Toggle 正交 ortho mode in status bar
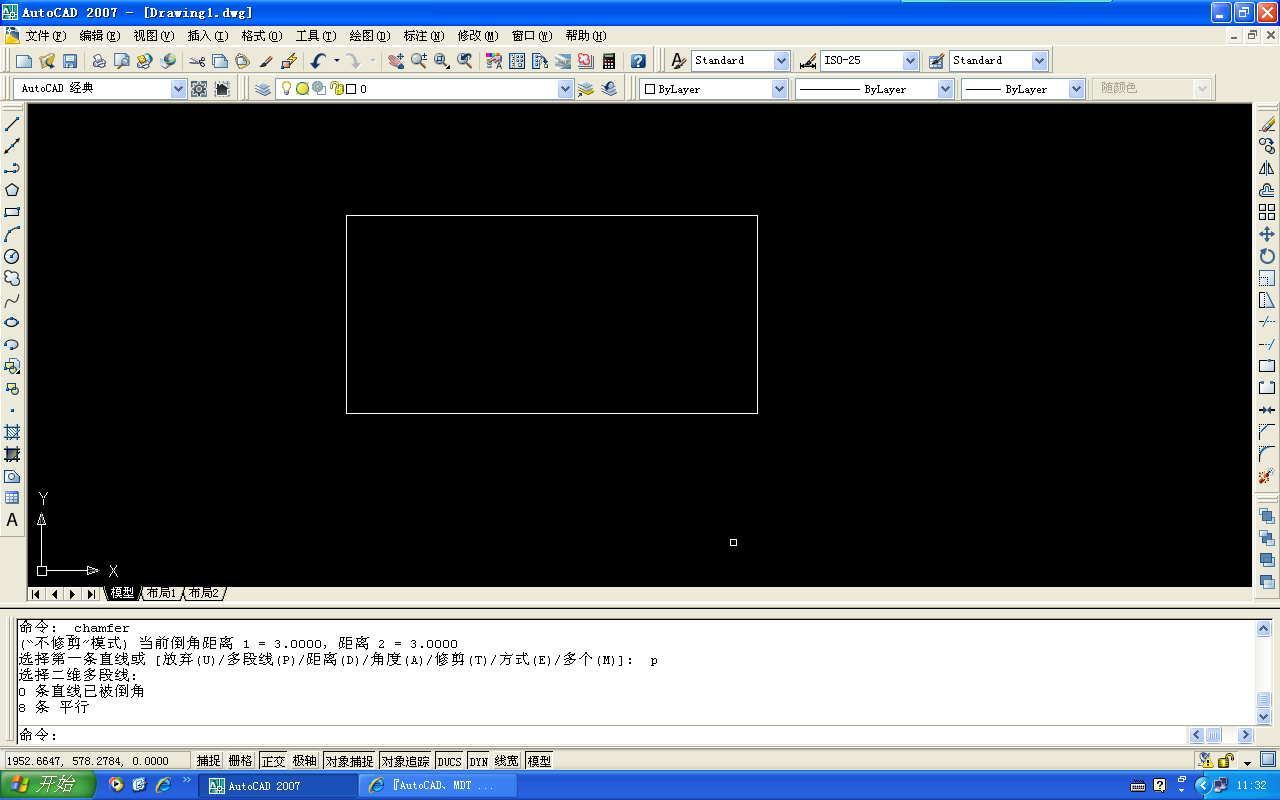 (x=273, y=761)
